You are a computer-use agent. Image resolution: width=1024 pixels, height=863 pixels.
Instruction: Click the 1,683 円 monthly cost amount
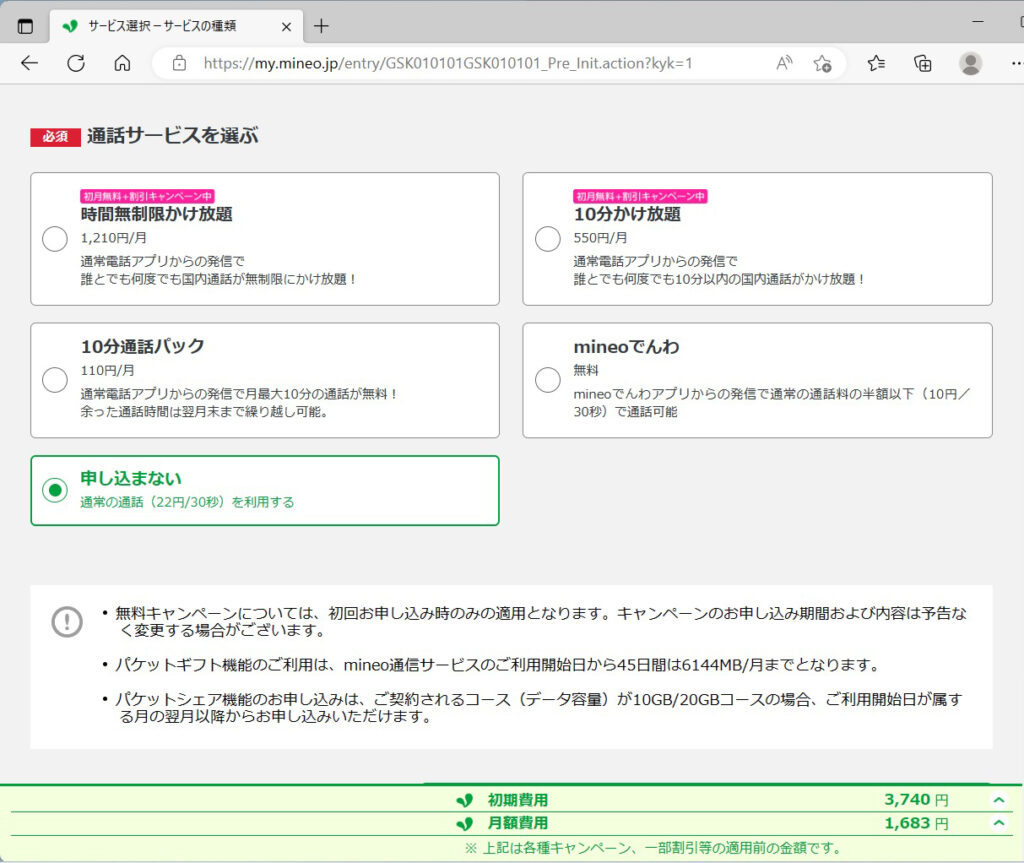(x=916, y=823)
